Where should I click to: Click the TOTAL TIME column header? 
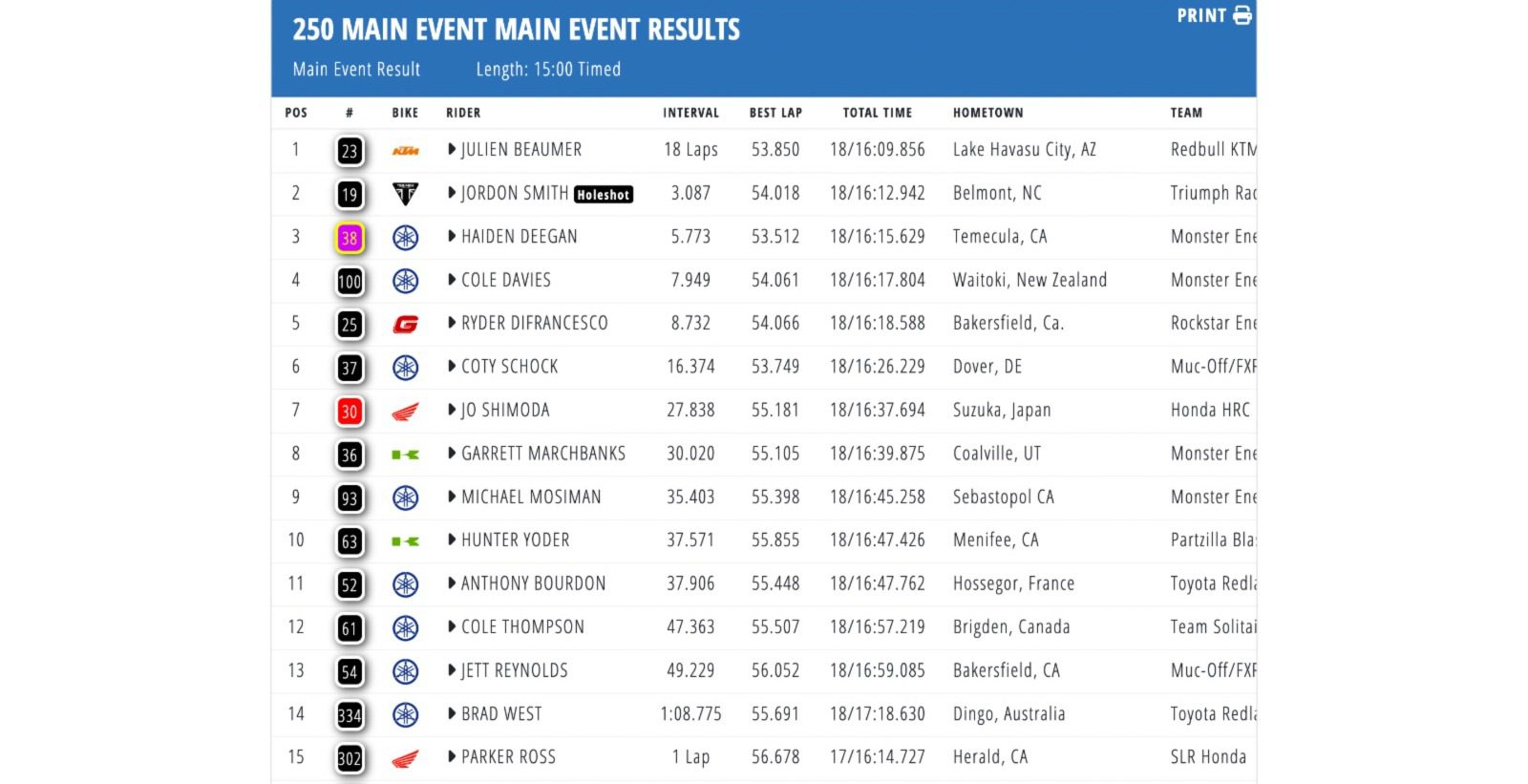(877, 113)
